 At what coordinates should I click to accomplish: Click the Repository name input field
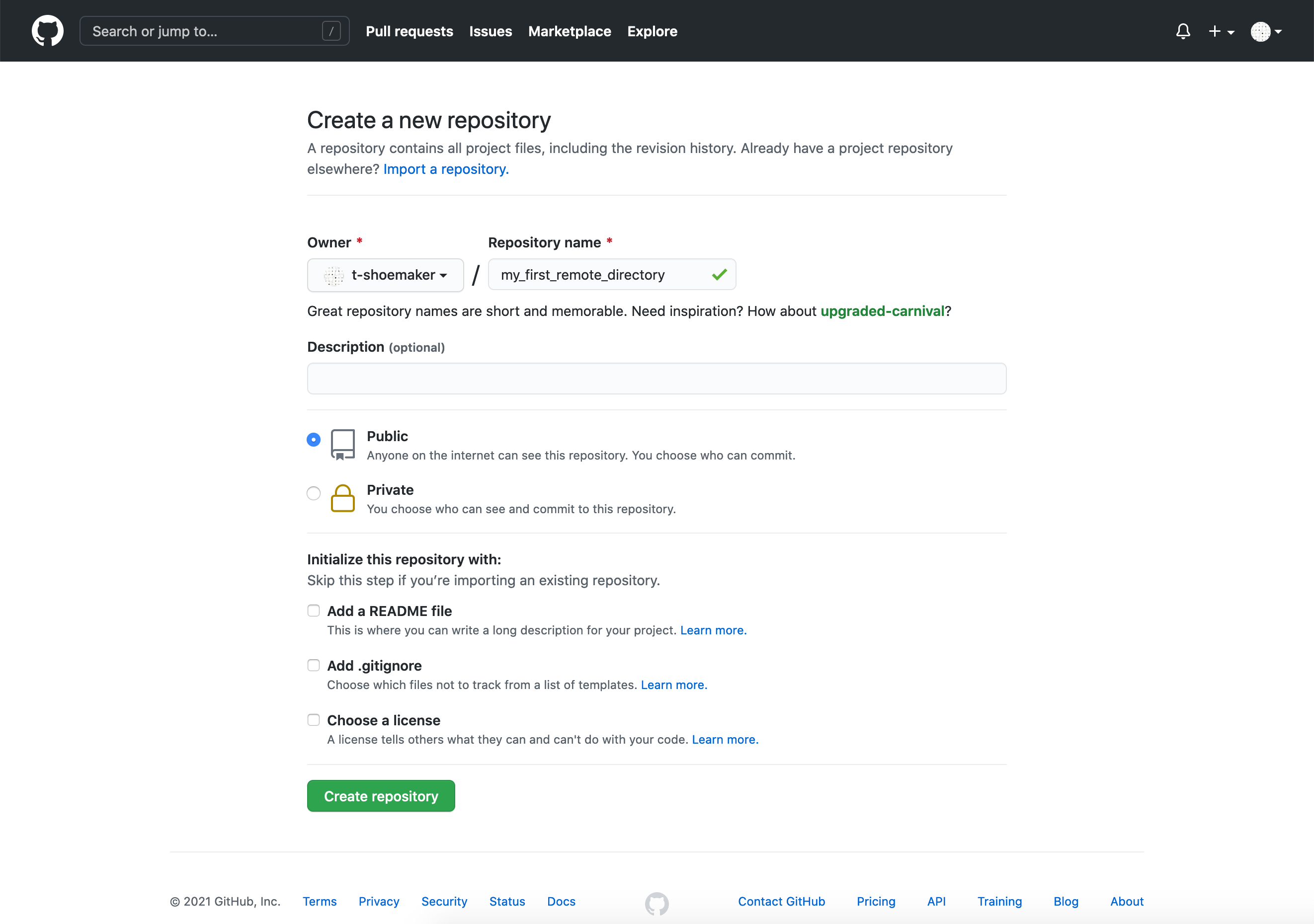click(612, 275)
